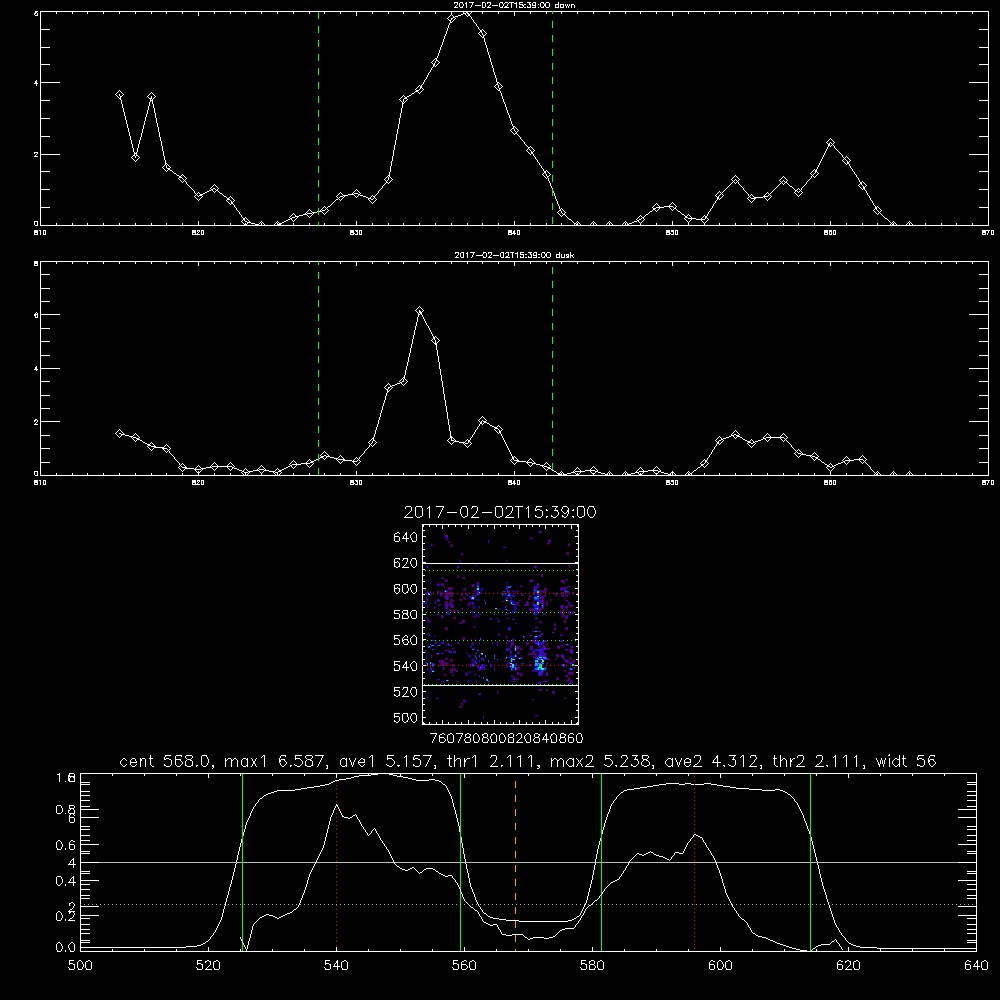Click the blue dotted threshold line in bottom plot
1000x1000 pixels.
528,904
